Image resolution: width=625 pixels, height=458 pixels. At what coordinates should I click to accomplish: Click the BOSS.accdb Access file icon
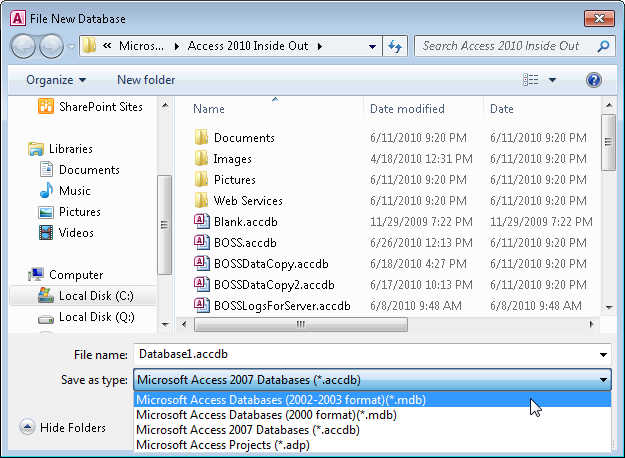[201, 242]
